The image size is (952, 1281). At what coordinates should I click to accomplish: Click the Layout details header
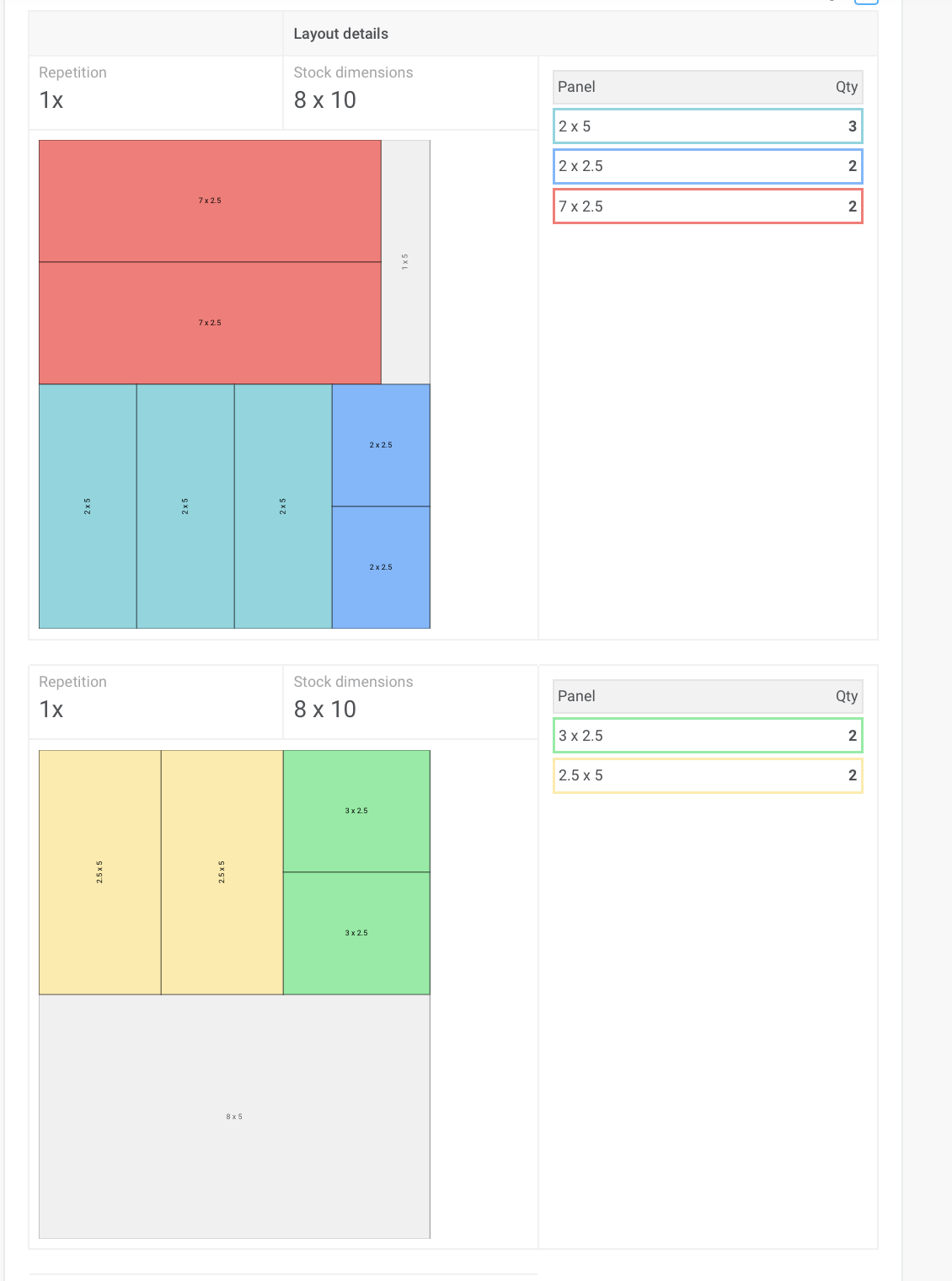(x=341, y=34)
